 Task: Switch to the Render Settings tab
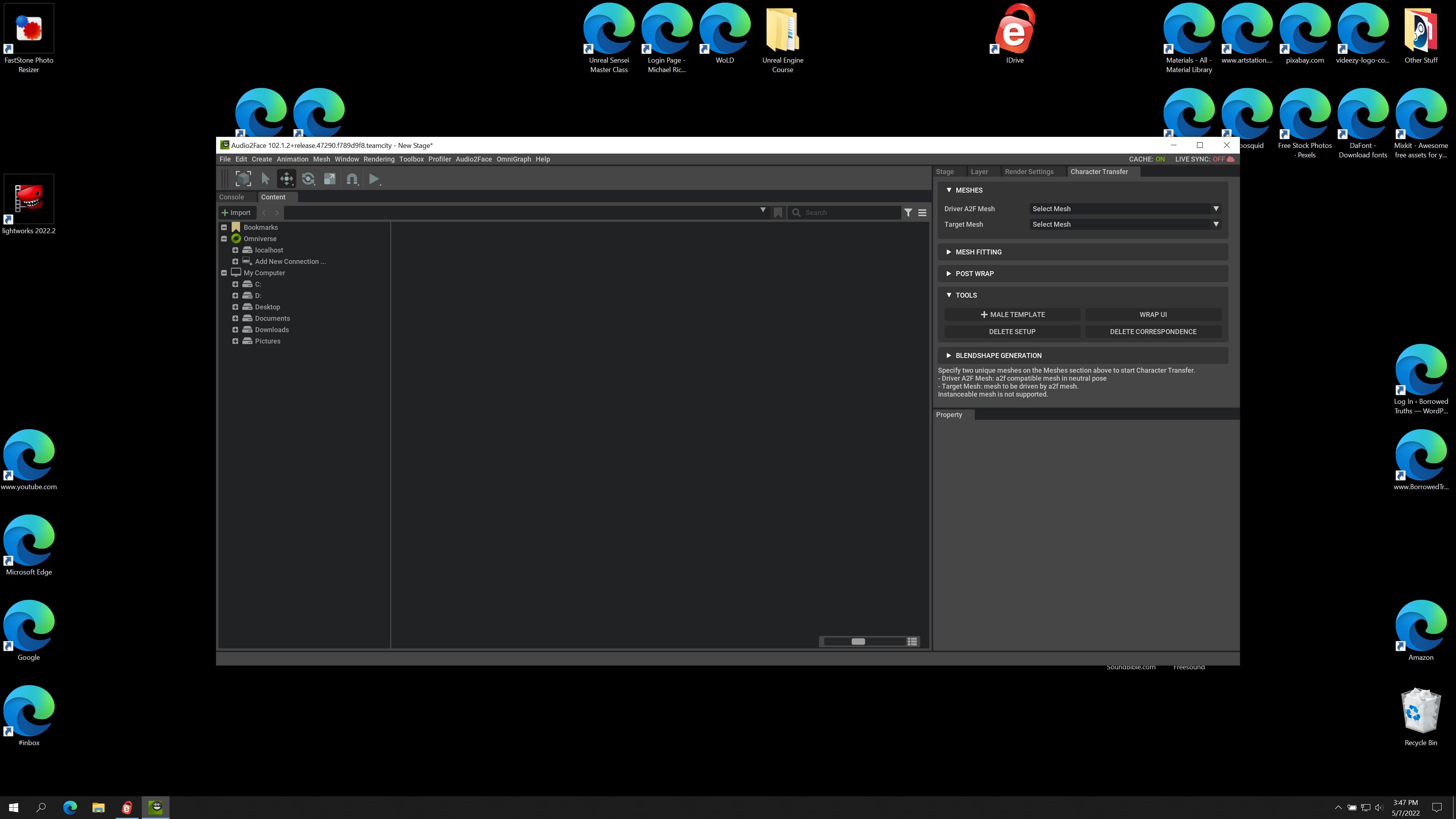[1029, 172]
